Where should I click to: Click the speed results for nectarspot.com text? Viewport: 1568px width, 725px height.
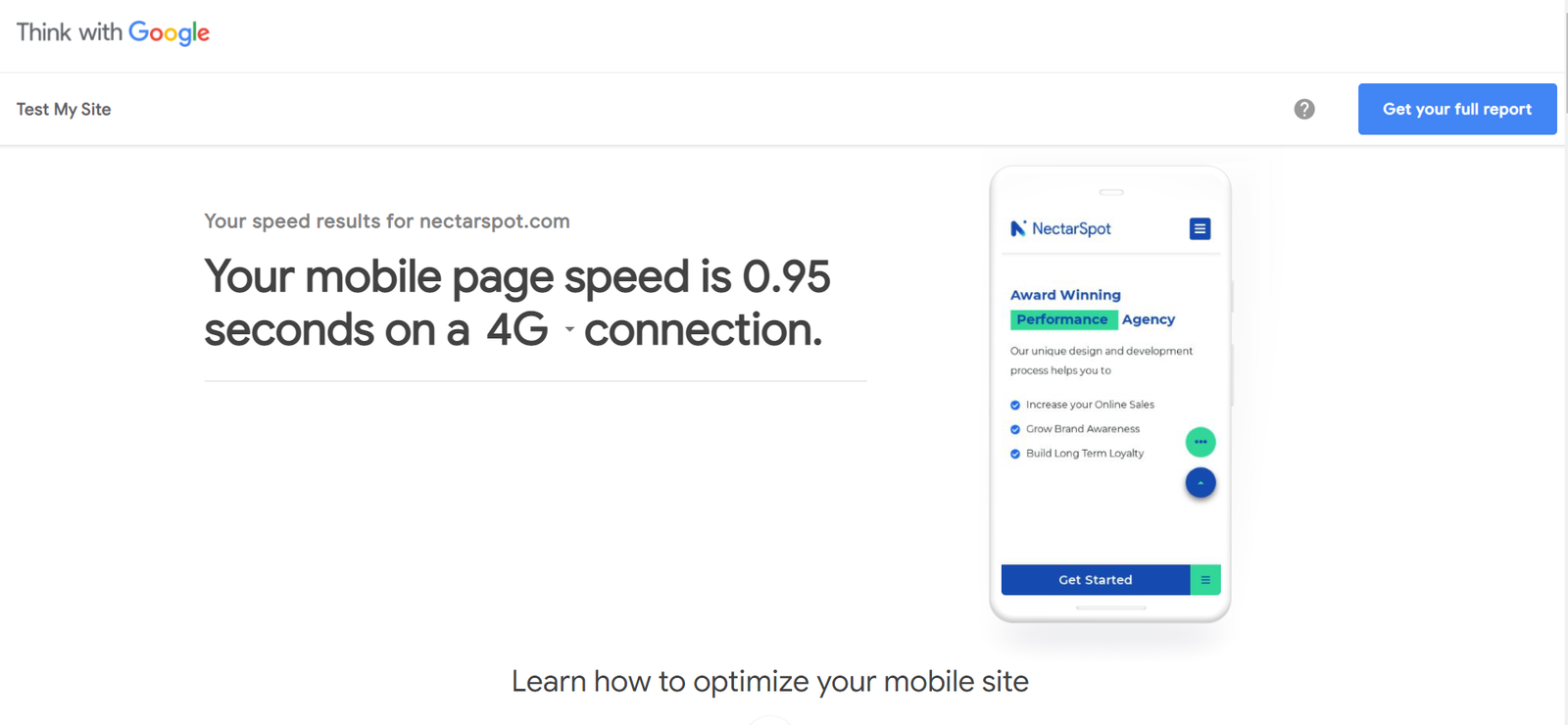(386, 221)
